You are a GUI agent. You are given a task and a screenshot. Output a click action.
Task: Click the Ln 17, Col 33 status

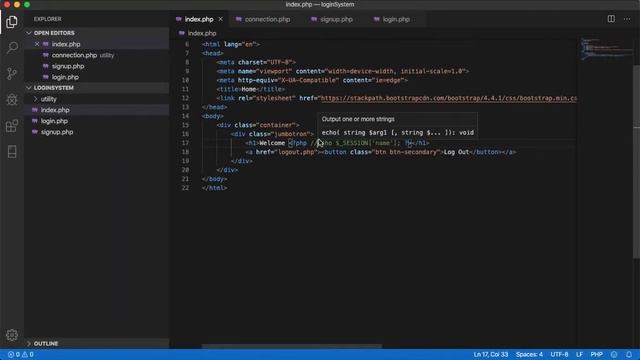pyautogui.click(x=491, y=355)
